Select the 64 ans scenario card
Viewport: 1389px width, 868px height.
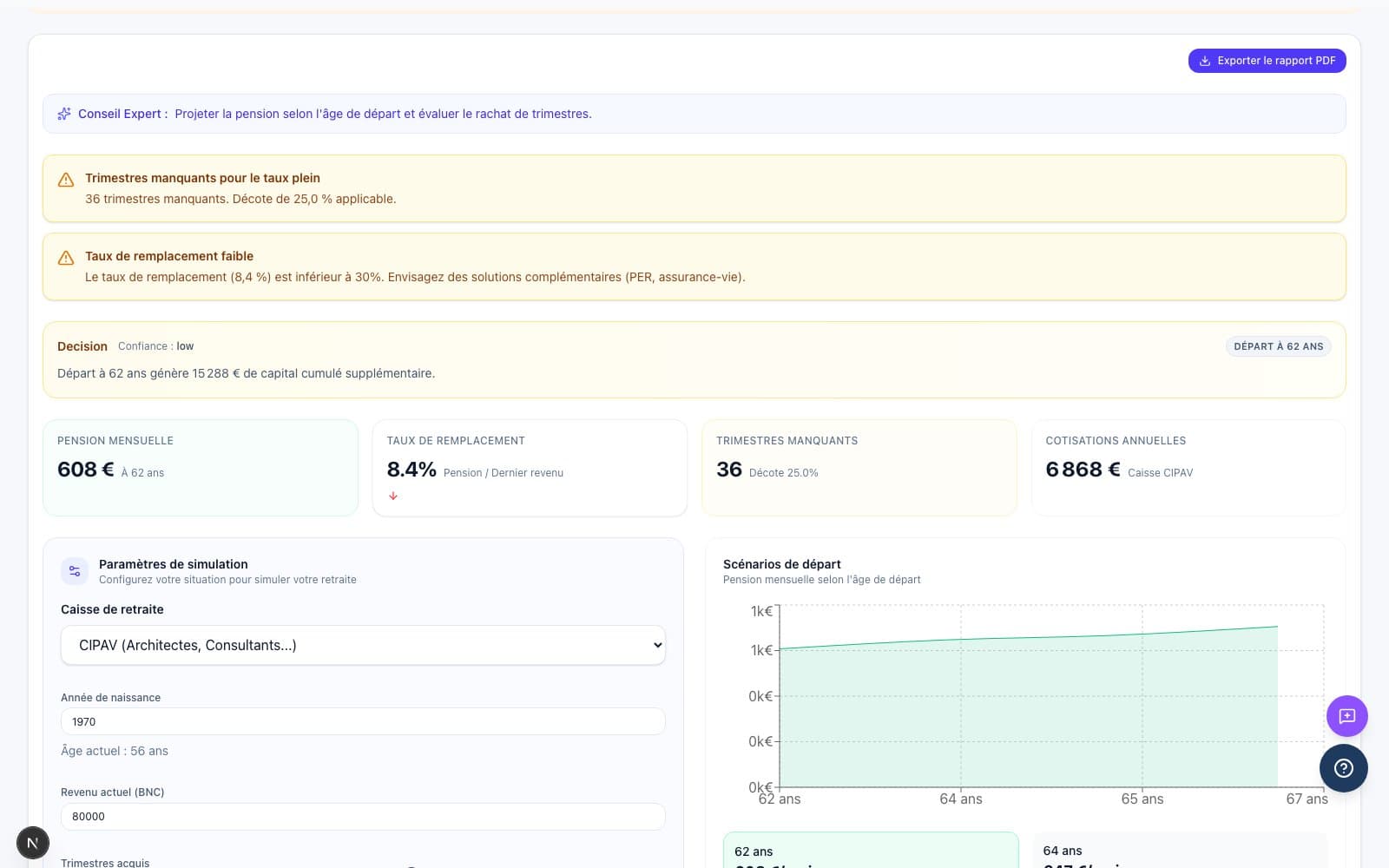(x=1180, y=851)
